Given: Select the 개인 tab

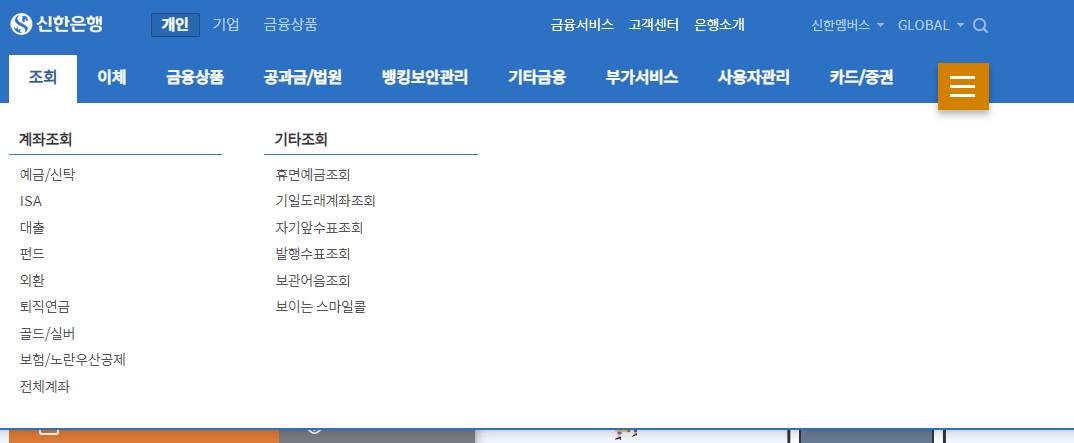Looking at the screenshot, I should (175, 25).
